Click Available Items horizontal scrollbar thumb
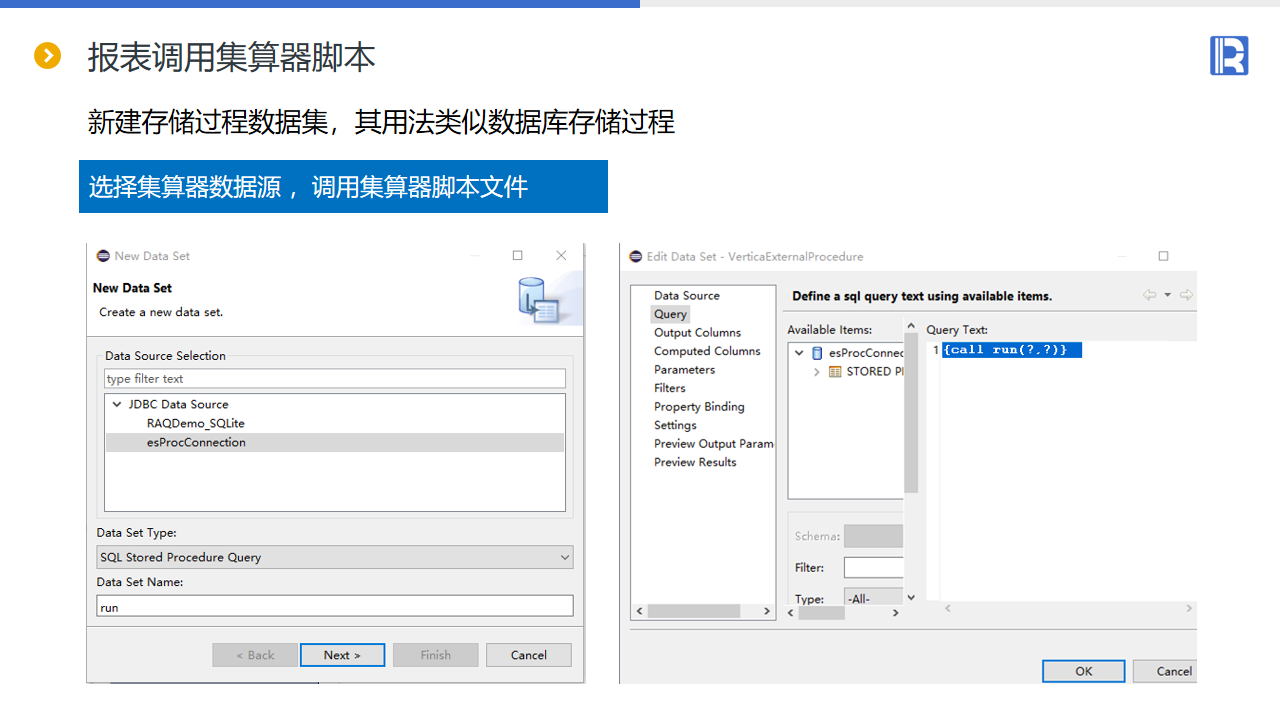 click(821, 613)
